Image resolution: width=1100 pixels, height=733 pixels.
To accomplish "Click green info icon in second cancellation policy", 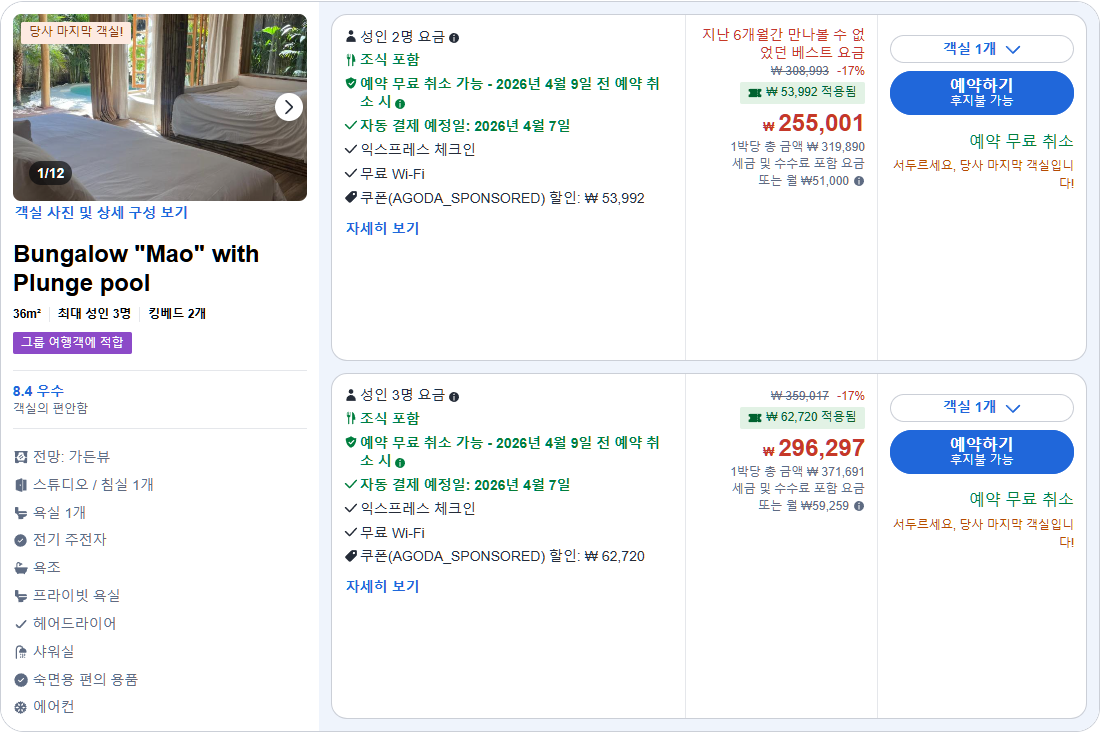I will tap(400, 462).
